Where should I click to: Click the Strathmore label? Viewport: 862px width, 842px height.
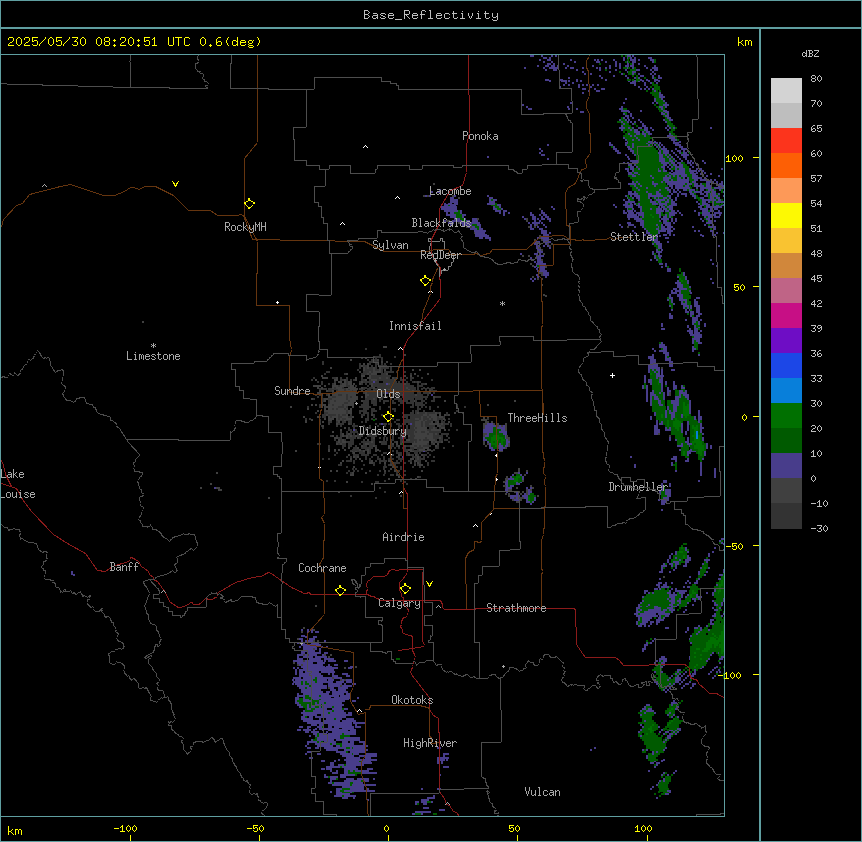click(x=516, y=608)
